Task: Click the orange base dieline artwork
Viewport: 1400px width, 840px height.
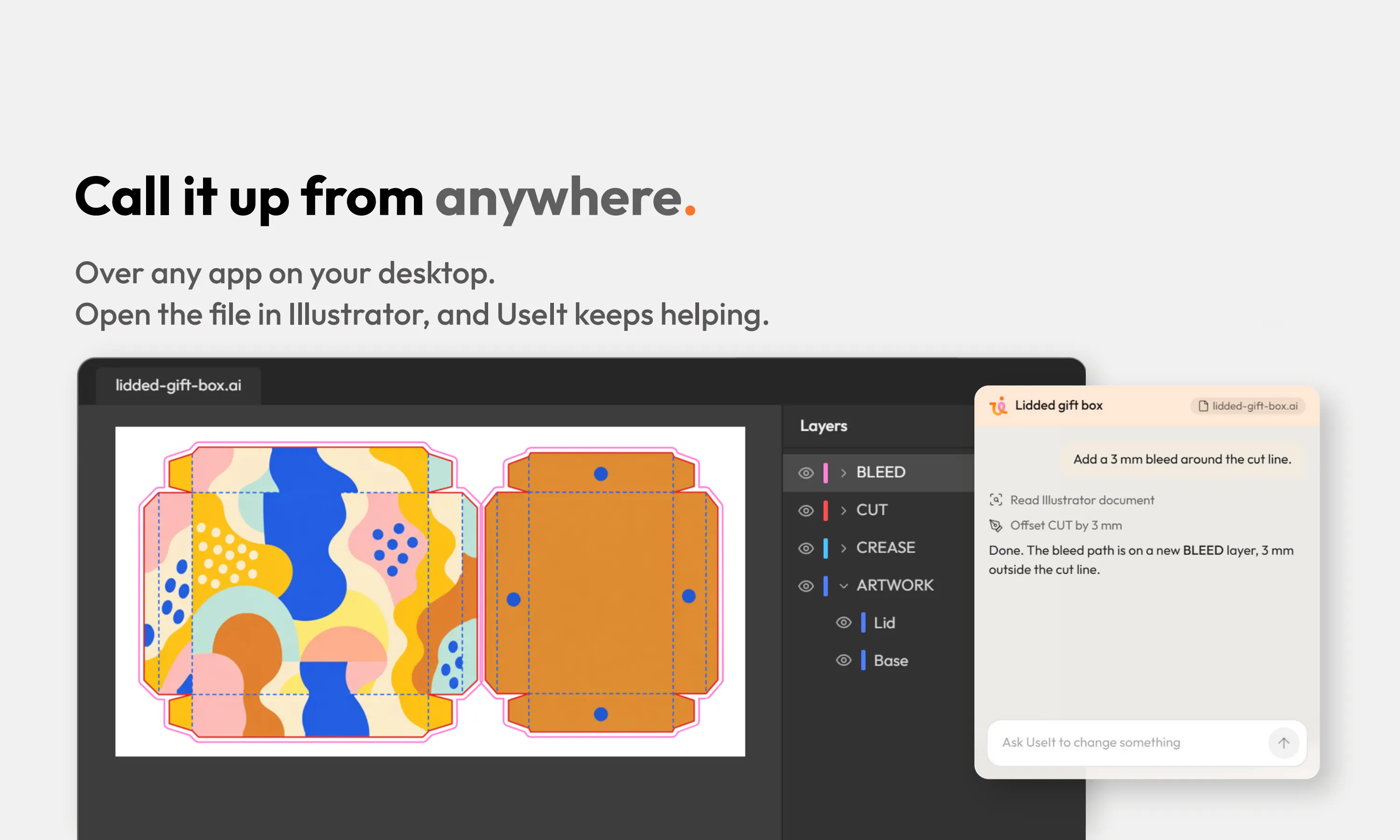Action: (602, 593)
